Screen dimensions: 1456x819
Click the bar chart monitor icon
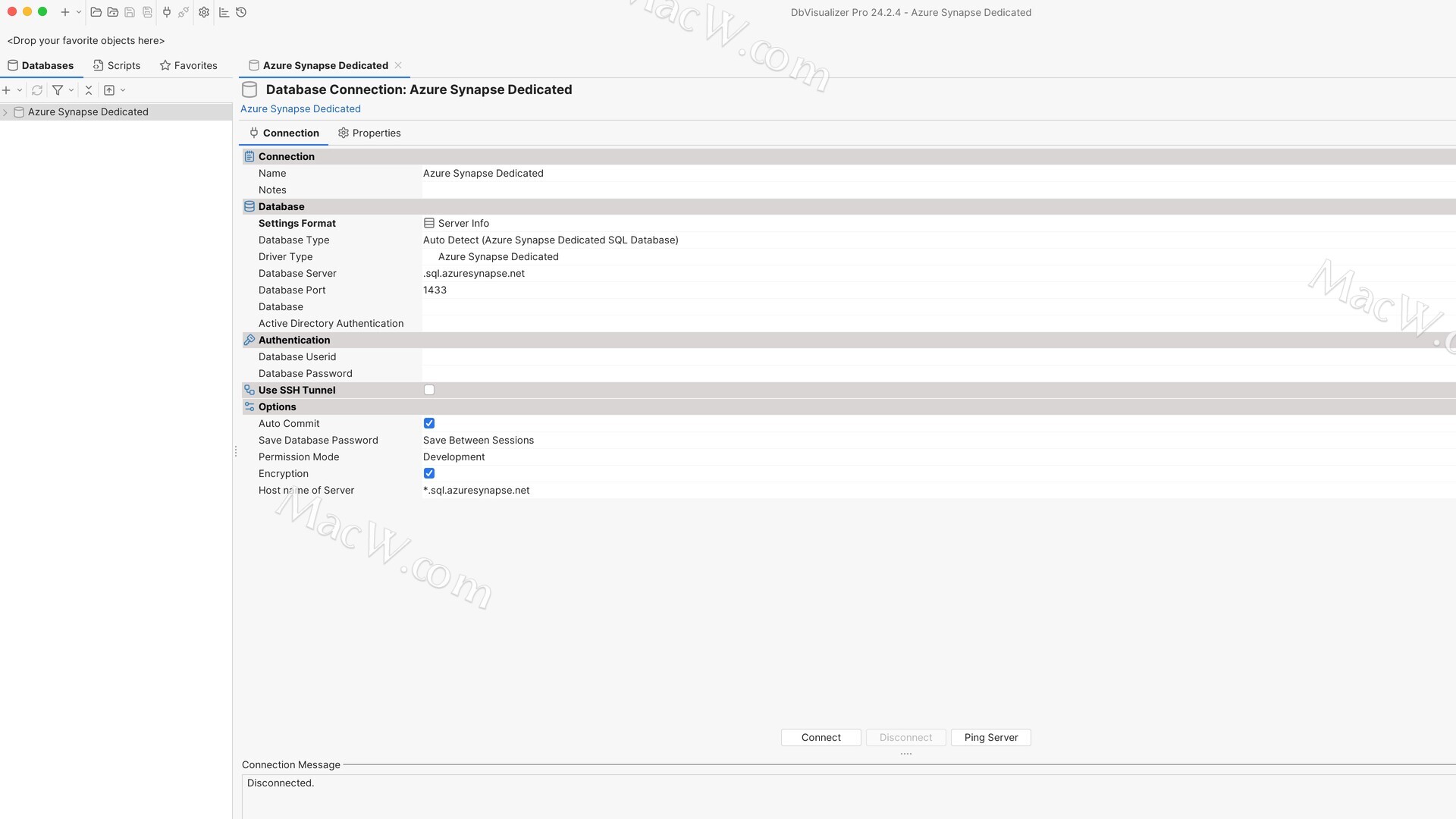(224, 12)
